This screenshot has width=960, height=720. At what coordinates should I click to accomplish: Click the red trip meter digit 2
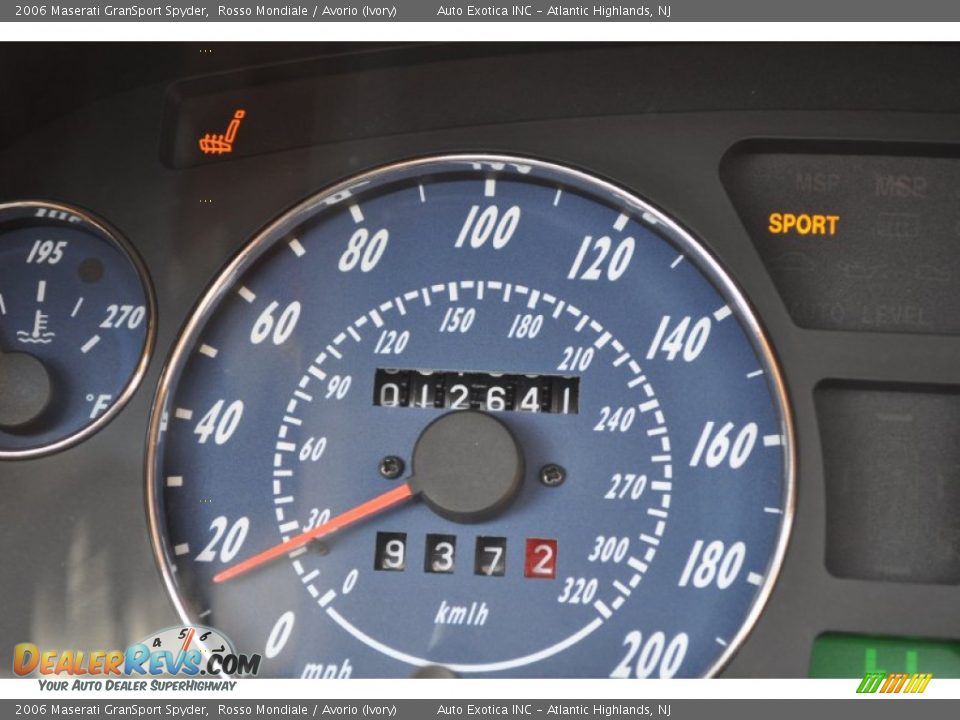[541, 558]
